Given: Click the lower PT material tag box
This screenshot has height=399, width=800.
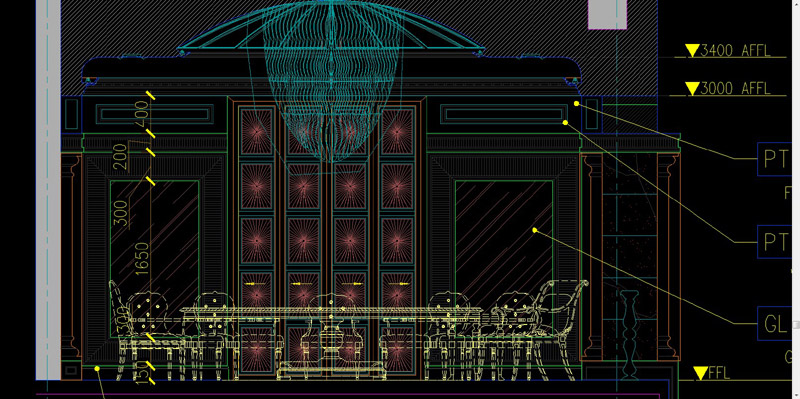Looking at the screenshot, I should [774, 241].
